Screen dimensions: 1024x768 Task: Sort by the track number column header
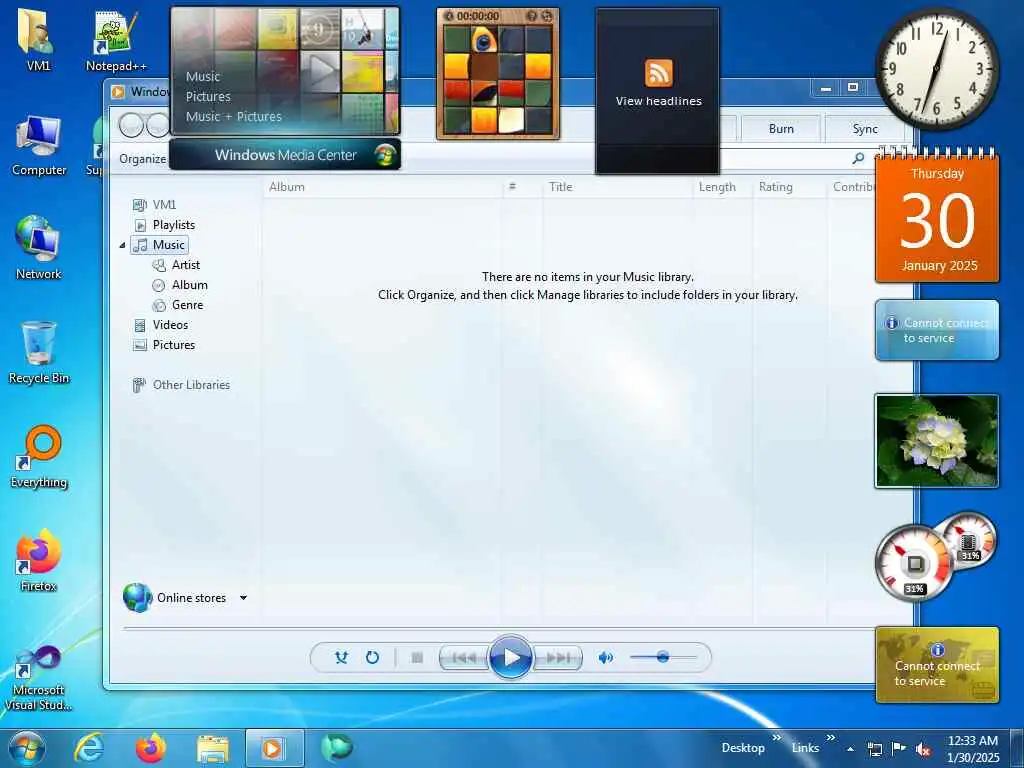click(522, 187)
